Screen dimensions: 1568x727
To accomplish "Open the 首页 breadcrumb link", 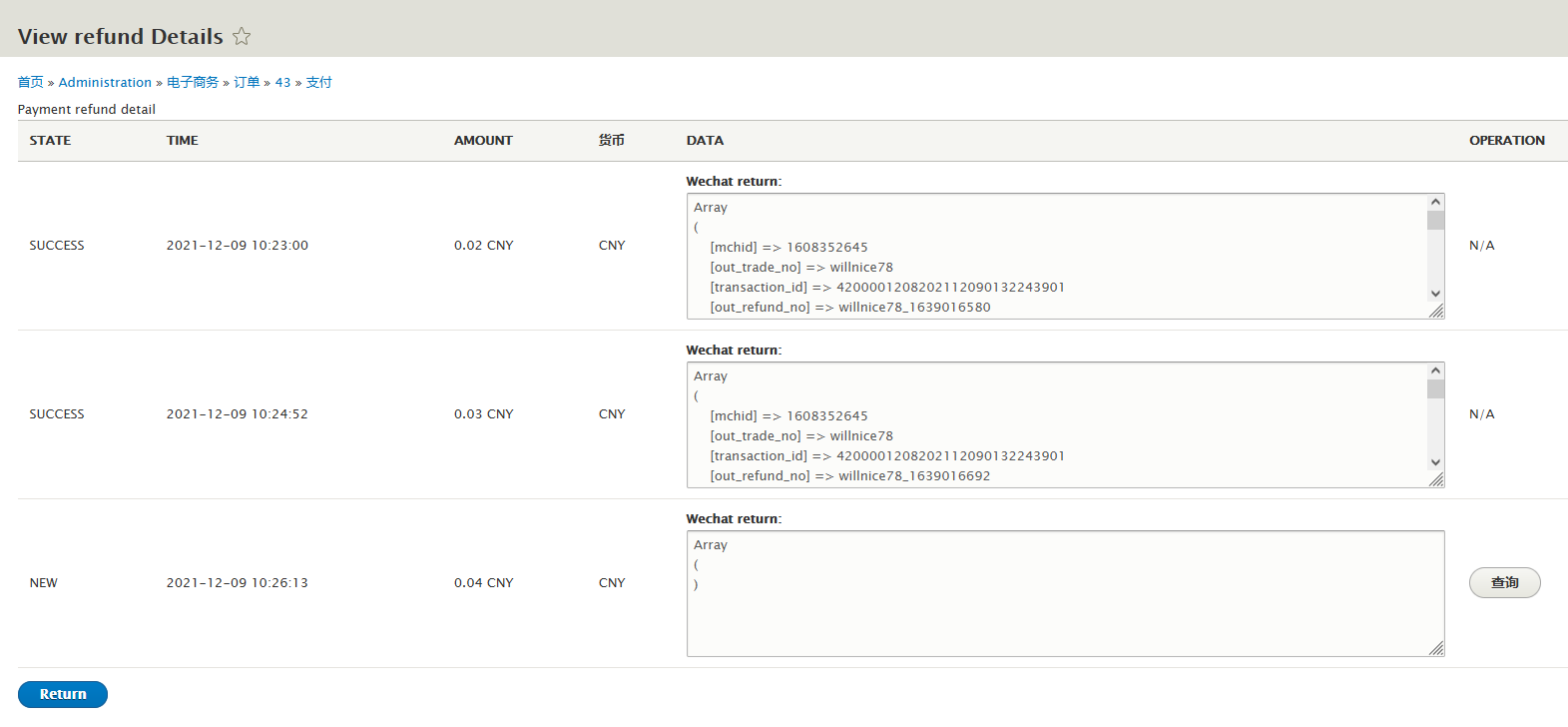I will pos(30,82).
